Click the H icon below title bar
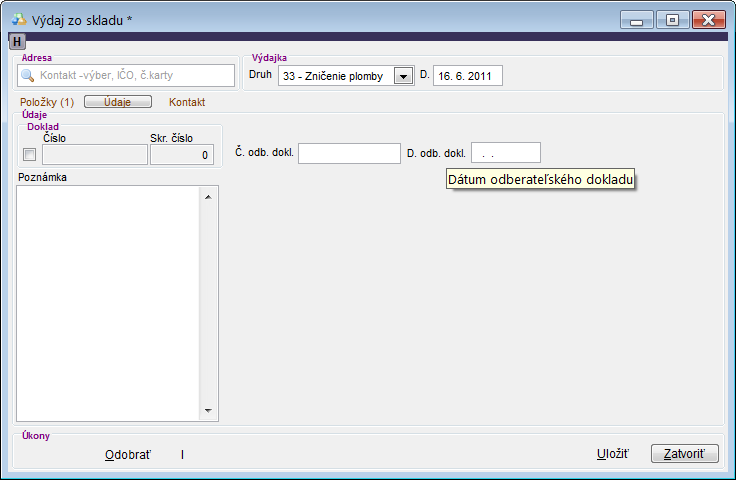 tap(17, 41)
